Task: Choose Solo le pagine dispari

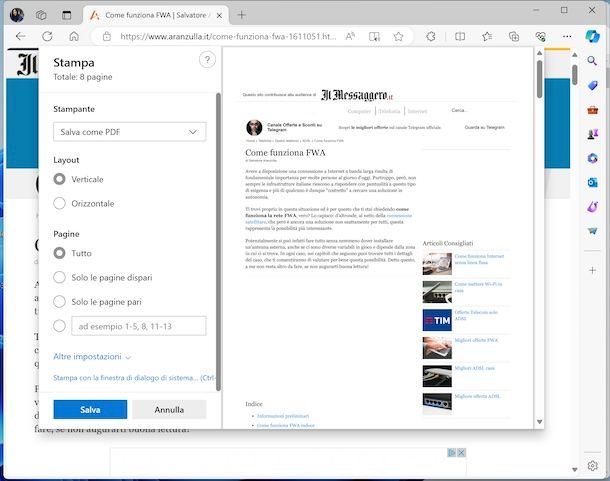Action: click(x=60, y=277)
